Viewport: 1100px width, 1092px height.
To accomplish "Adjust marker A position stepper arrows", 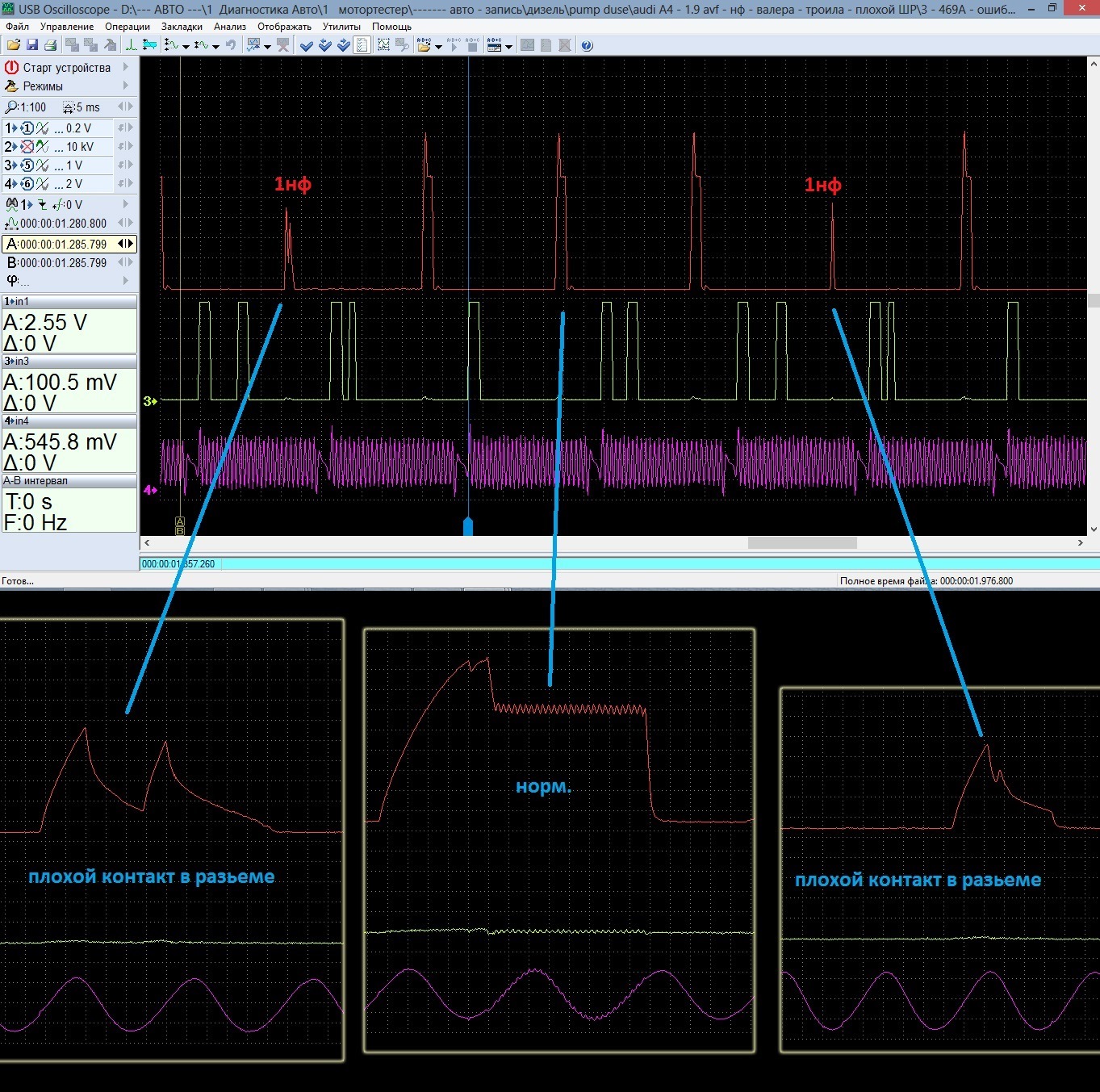I will point(126,244).
